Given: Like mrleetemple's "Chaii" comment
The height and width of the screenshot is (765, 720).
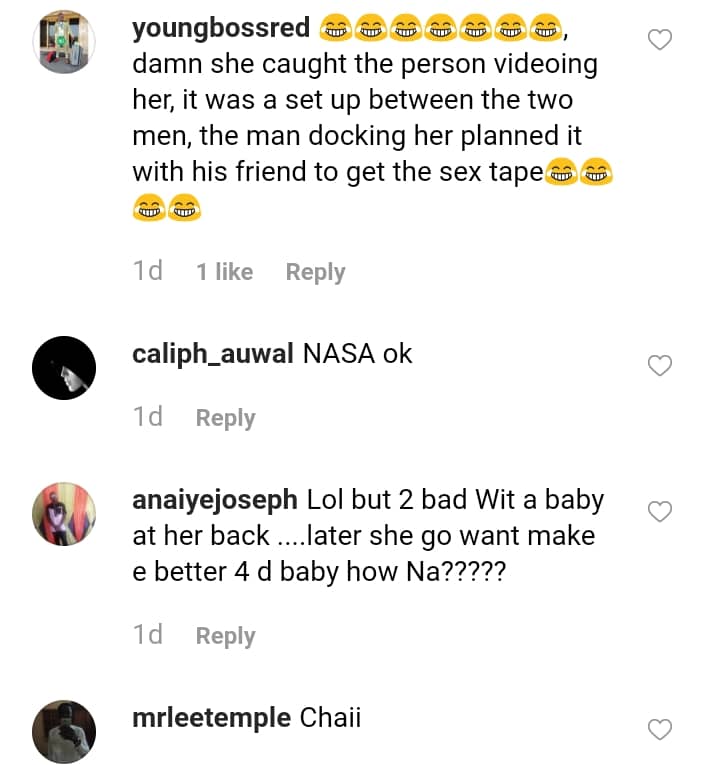Looking at the screenshot, I should click(x=660, y=730).
